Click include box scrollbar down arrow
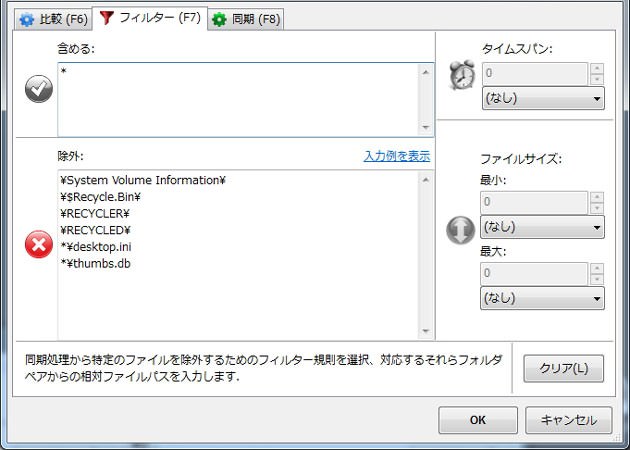This screenshot has width=630, height=450. [426, 128]
